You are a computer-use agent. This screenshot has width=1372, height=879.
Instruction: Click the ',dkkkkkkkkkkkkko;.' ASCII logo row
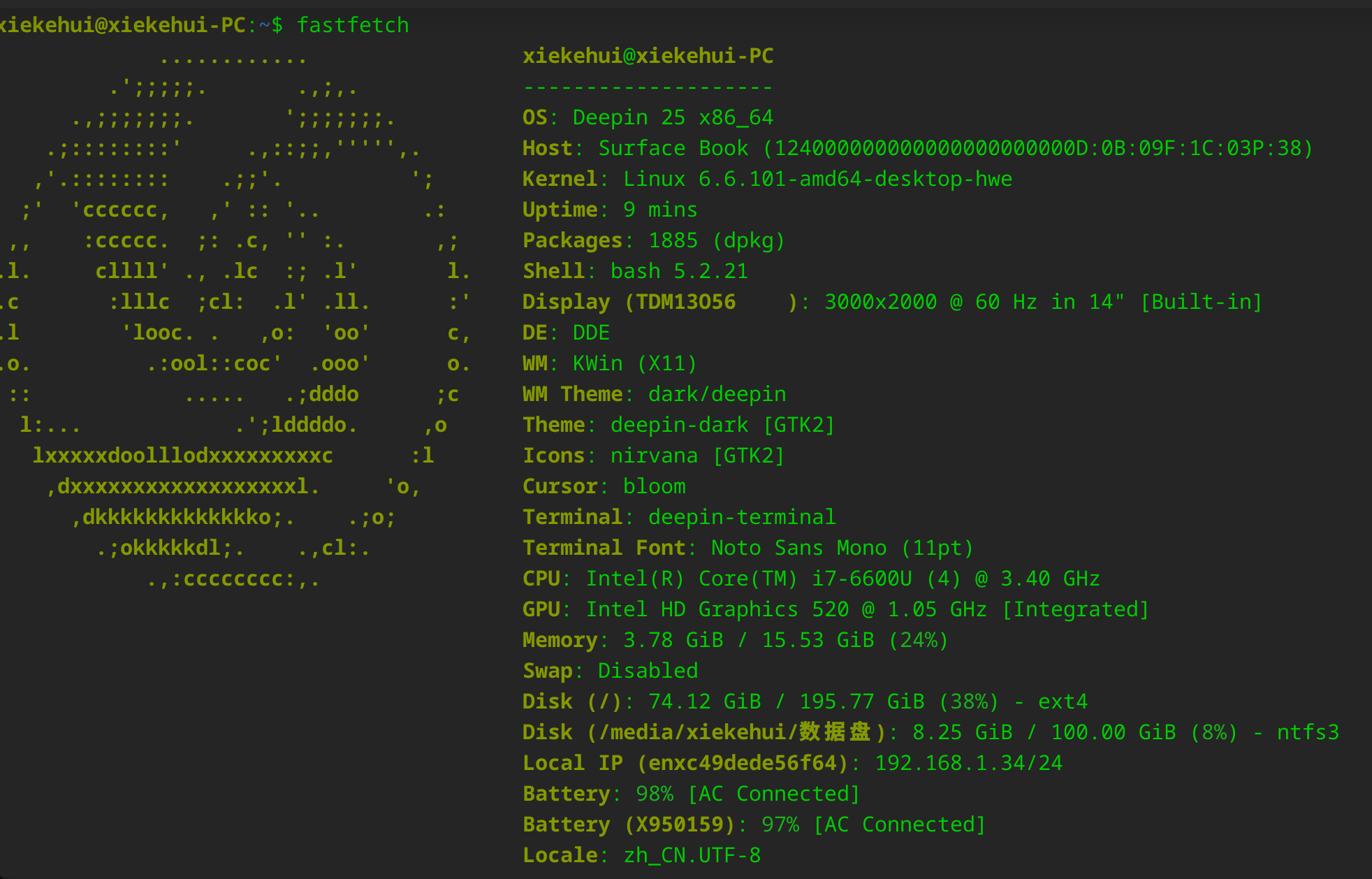point(183,517)
